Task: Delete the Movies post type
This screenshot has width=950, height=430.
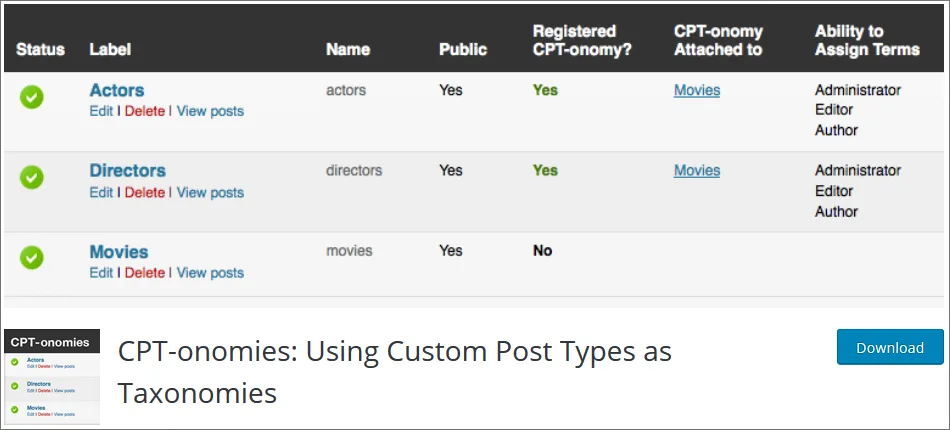Action: 145,273
